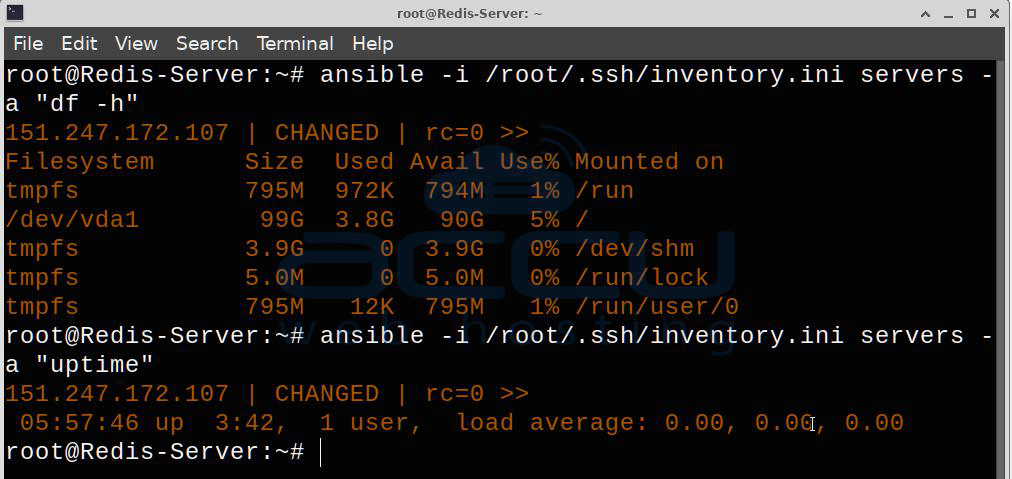Viewport: 1012px width, 479px height.
Task: Click the '/run/user/0' mount point
Action: pyautogui.click(x=657, y=307)
